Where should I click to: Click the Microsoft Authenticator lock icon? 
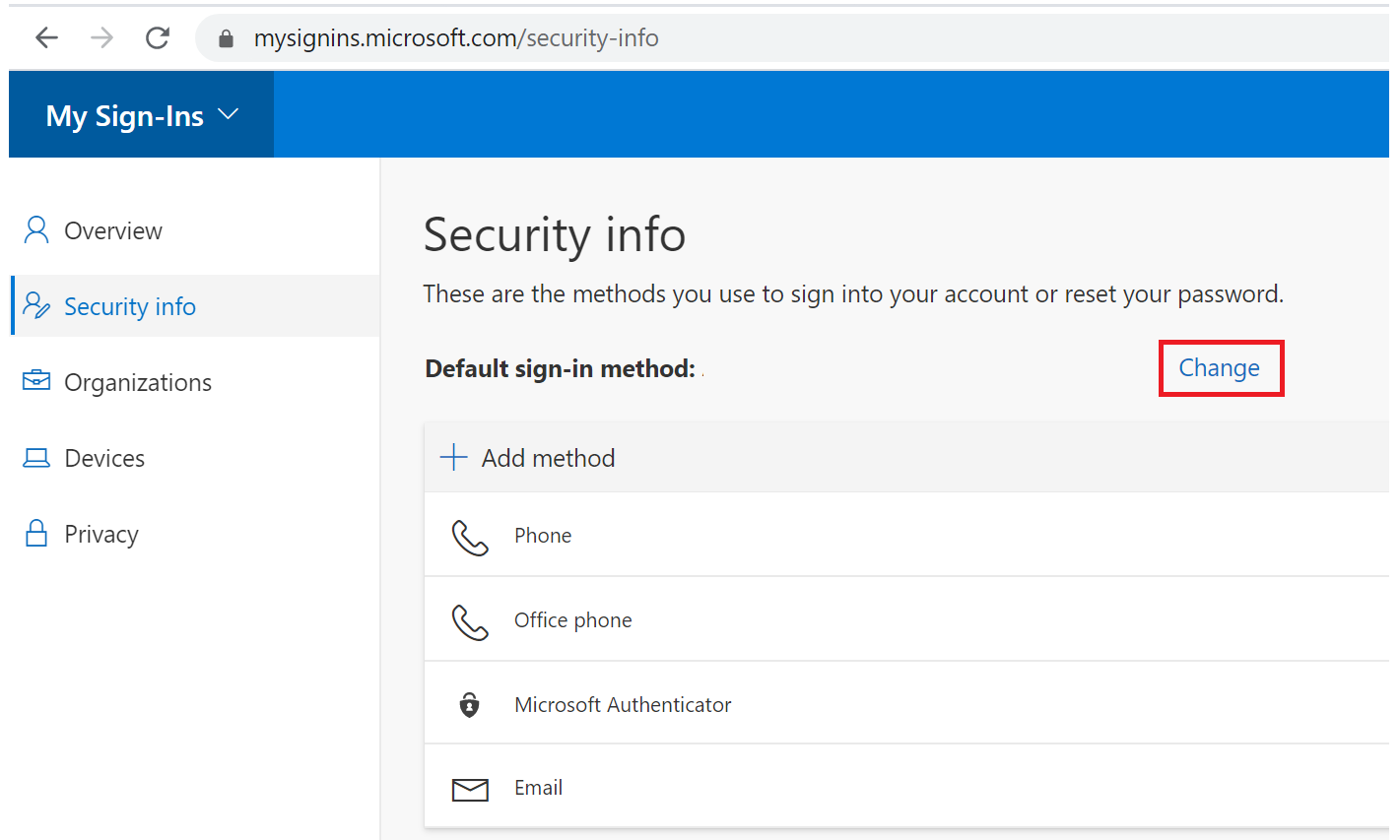click(x=470, y=705)
